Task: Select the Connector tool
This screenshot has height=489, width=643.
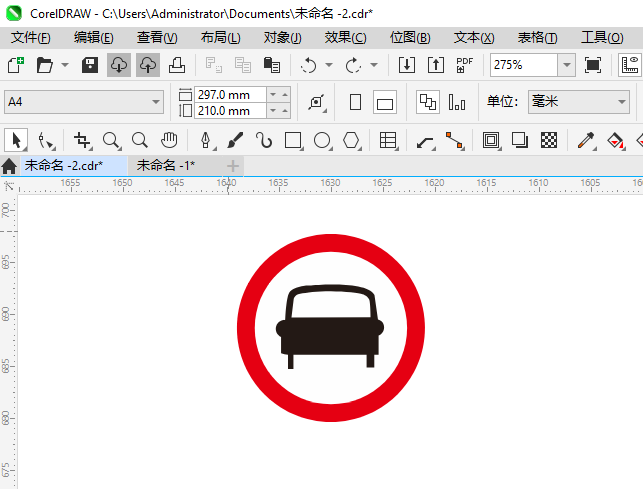Action: click(x=454, y=140)
